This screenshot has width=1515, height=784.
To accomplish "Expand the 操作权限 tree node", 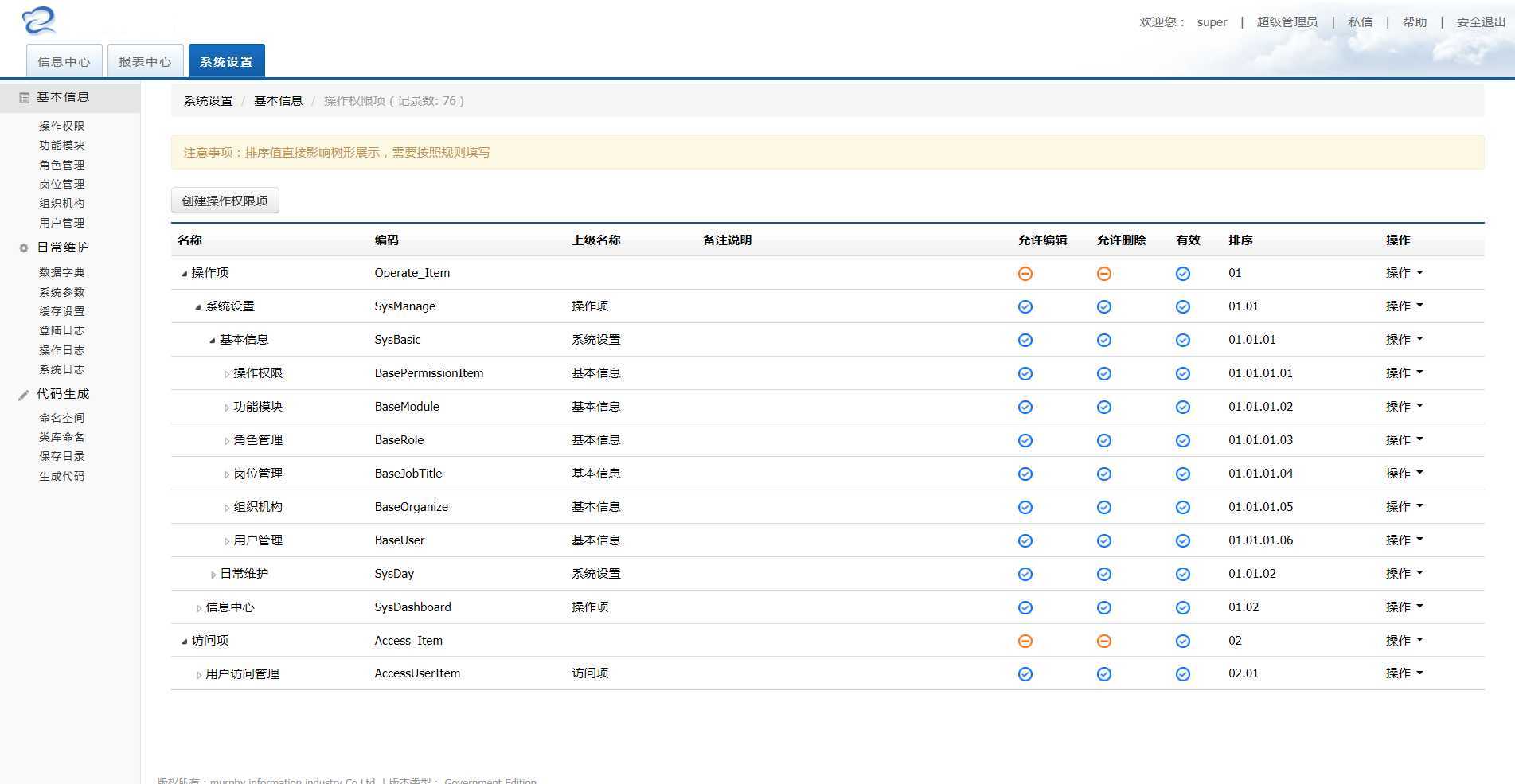I will 227,374.
